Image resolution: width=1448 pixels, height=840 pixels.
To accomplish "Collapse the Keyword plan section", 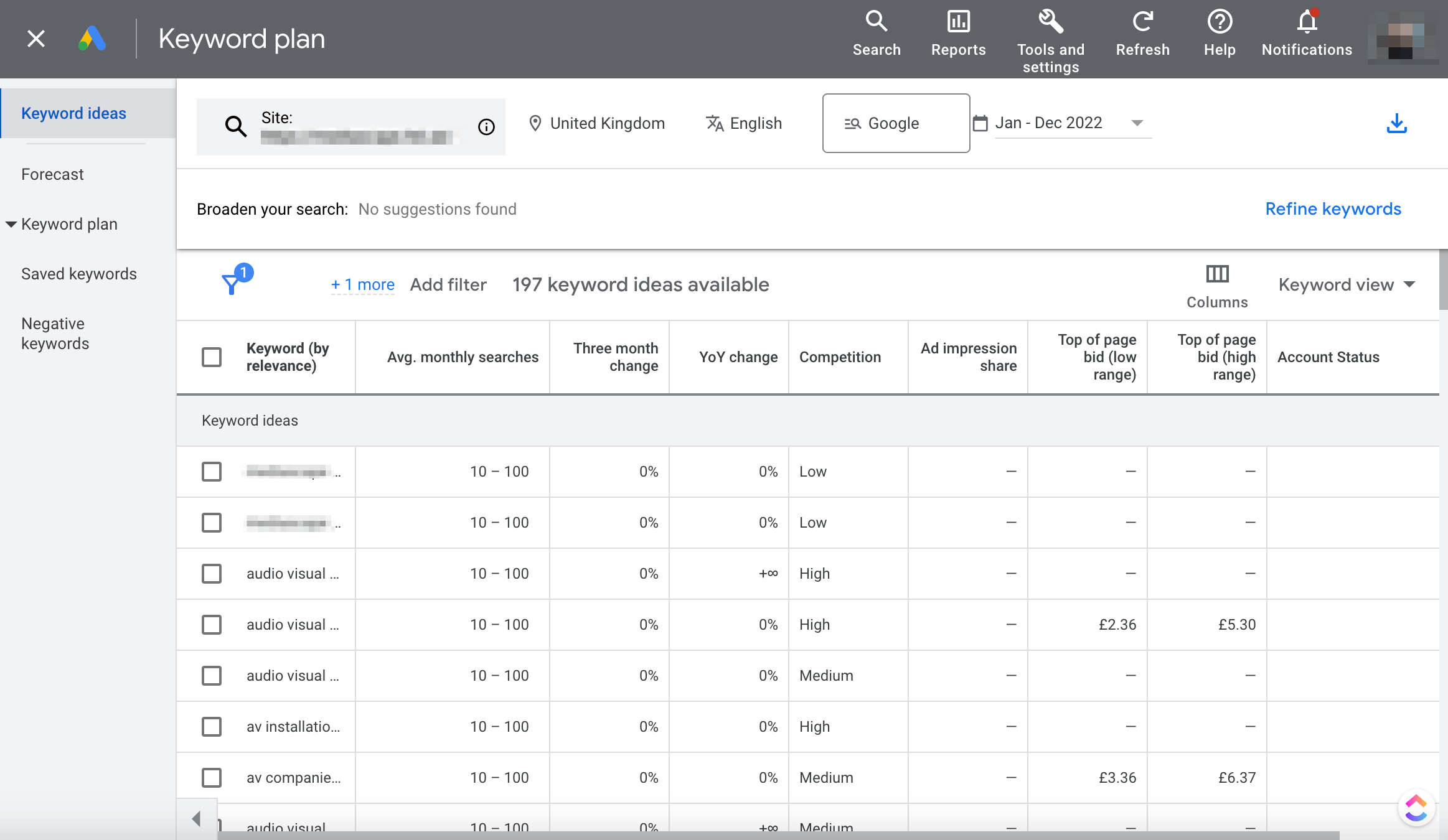I will (x=11, y=224).
